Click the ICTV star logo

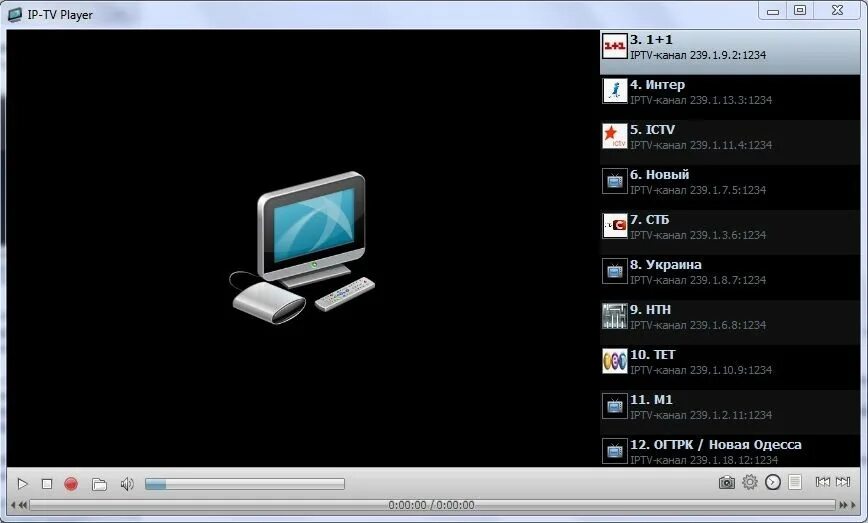pos(614,136)
